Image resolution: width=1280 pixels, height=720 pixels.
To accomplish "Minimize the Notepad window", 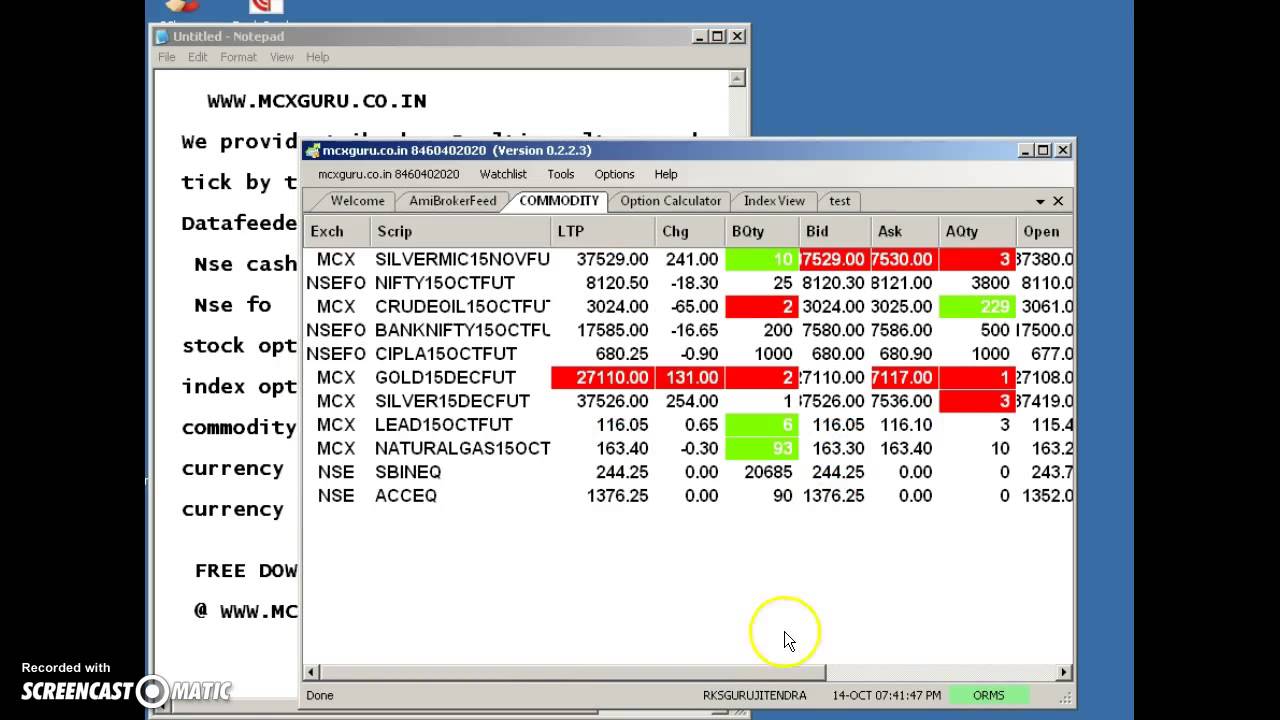I will pos(700,36).
